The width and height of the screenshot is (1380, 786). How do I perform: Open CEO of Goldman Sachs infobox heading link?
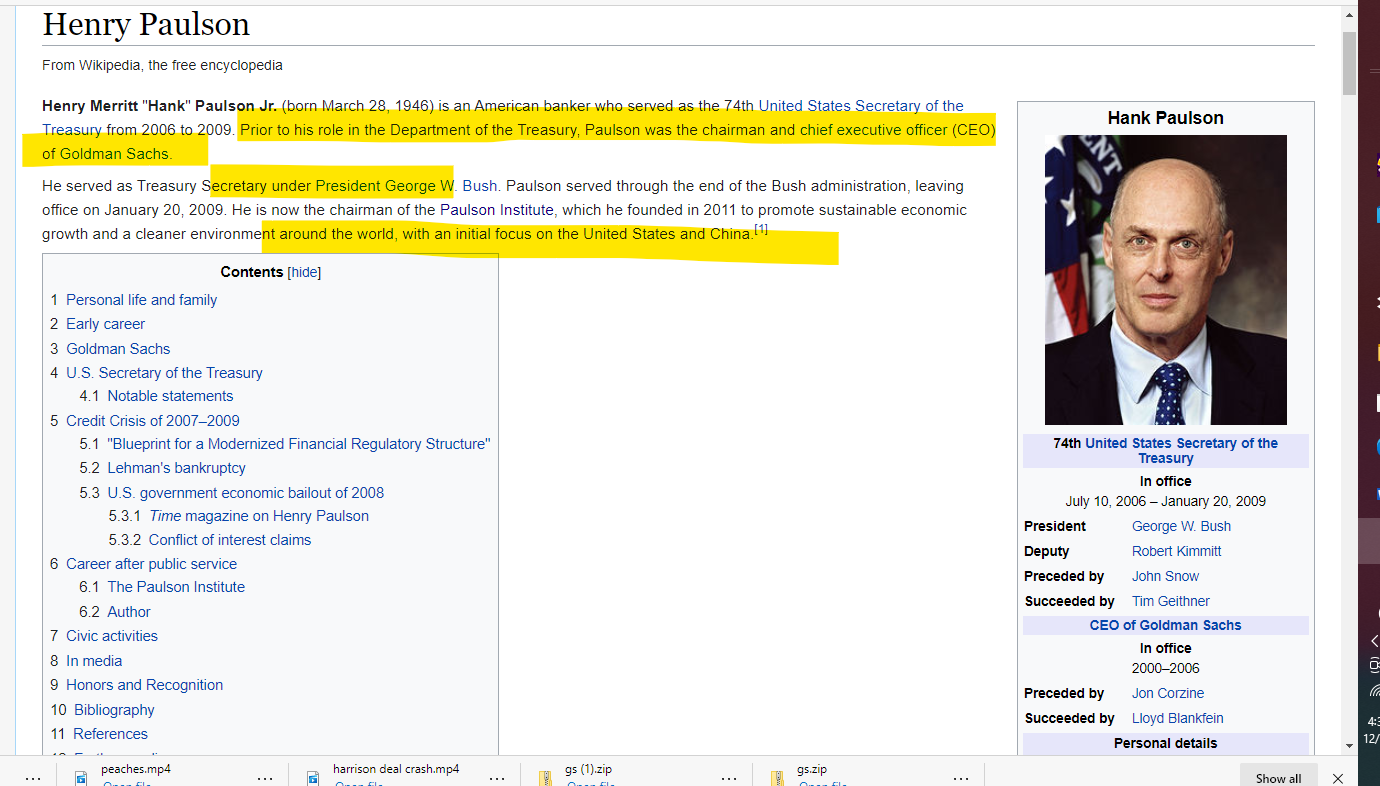[1165, 625]
